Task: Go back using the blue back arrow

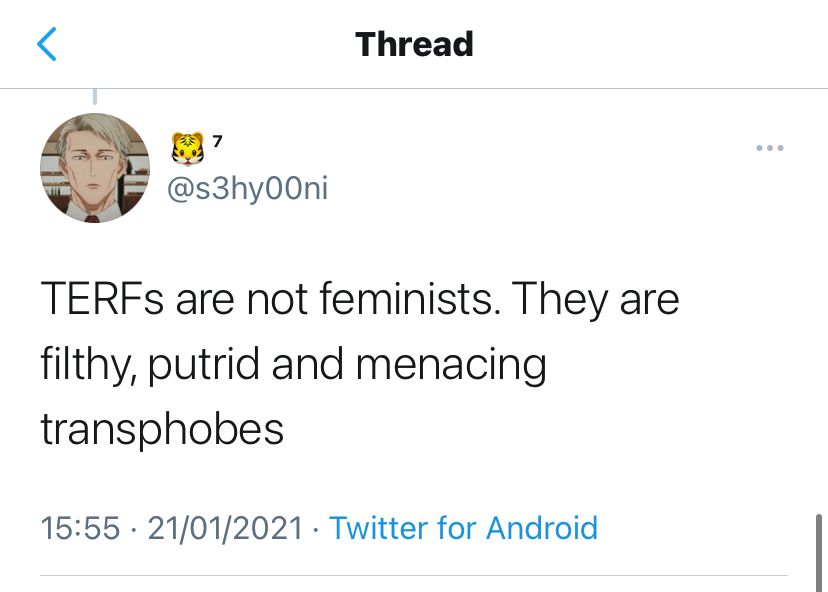Action: pyautogui.click(x=47, y=44)
